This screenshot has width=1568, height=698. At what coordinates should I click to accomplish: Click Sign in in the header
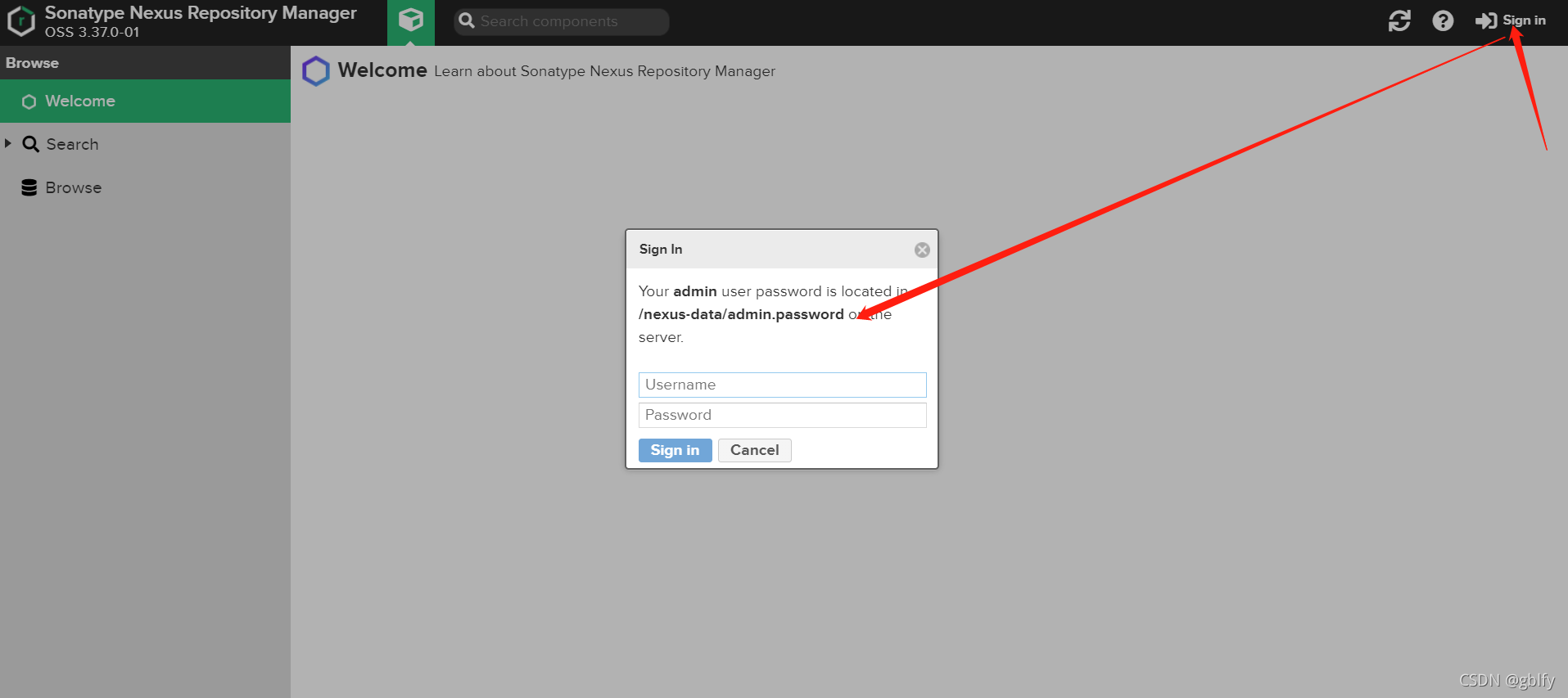tap(1511, 20)
